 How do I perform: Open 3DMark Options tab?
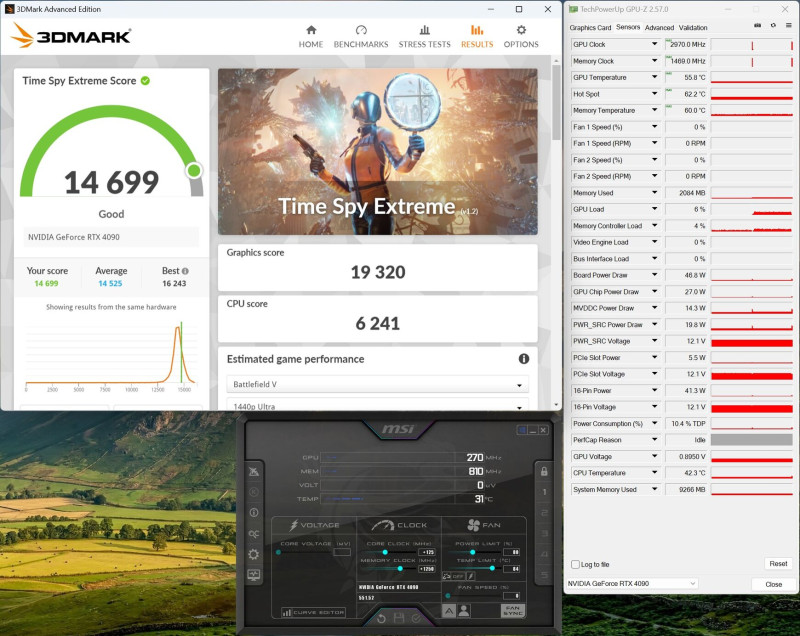click(x=521, y=37)
